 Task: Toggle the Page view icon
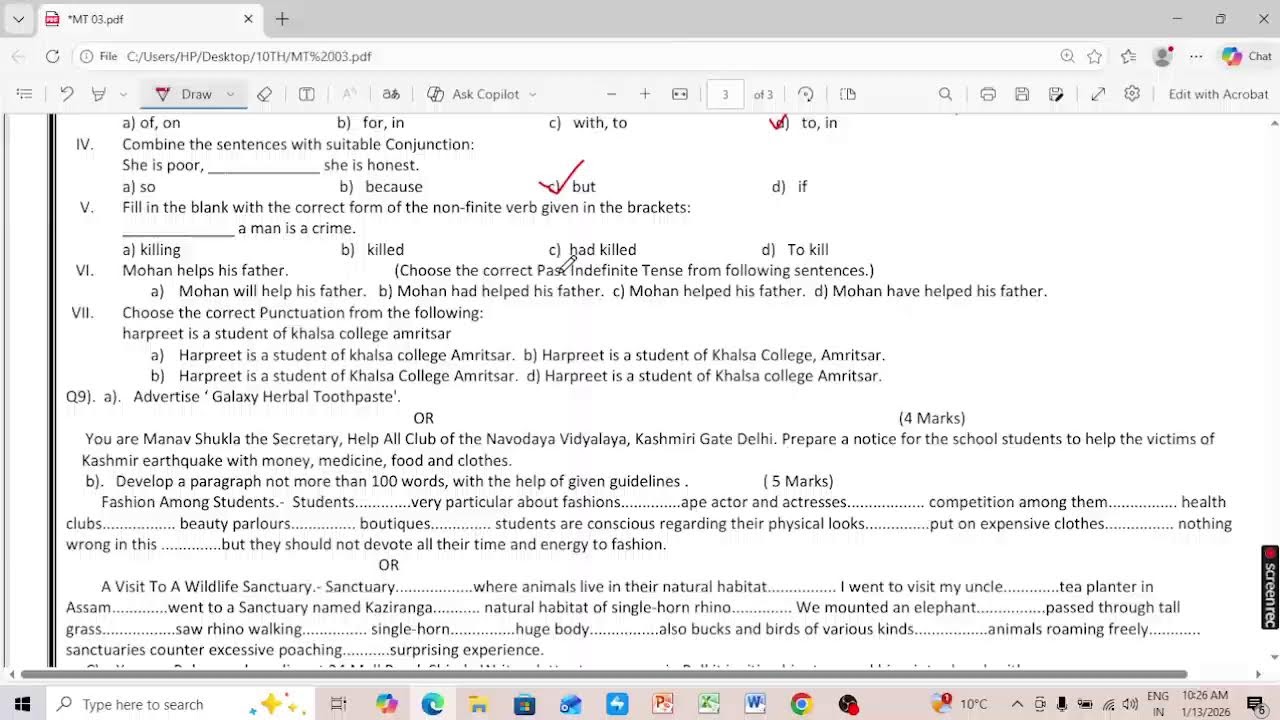[848, 94]
